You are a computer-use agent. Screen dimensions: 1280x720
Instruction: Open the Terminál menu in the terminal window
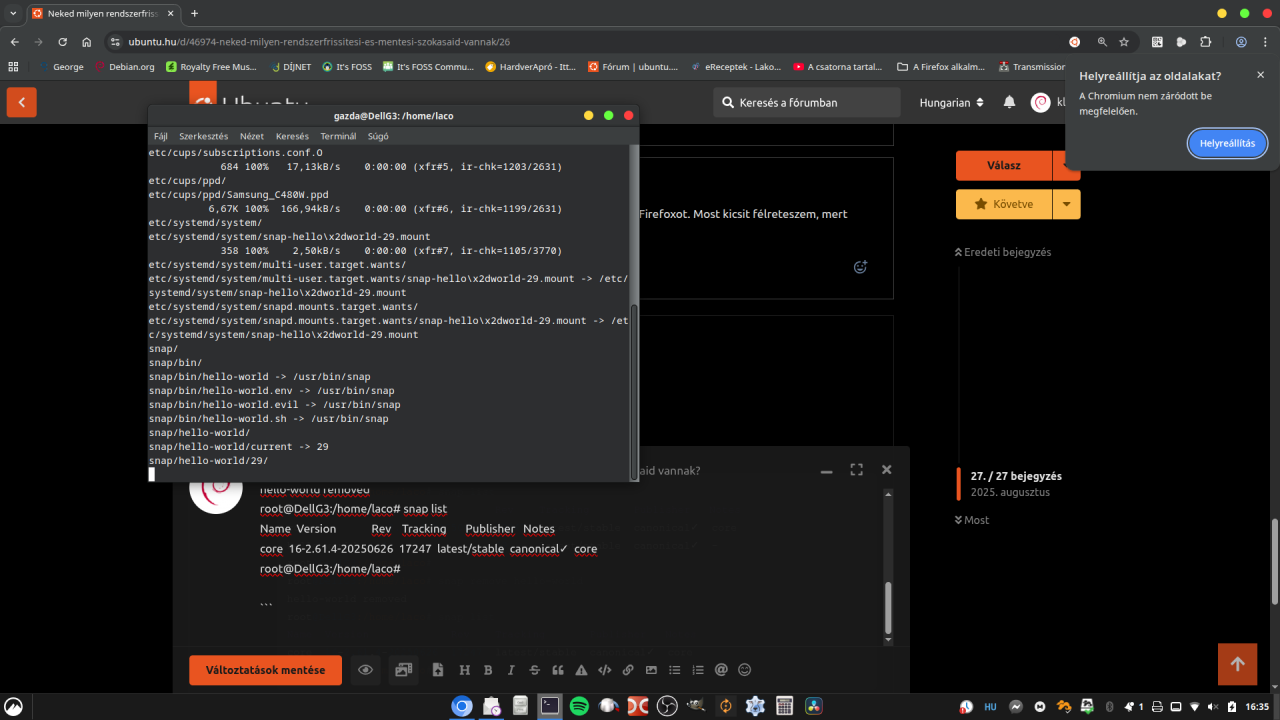[x=338, y=136]
